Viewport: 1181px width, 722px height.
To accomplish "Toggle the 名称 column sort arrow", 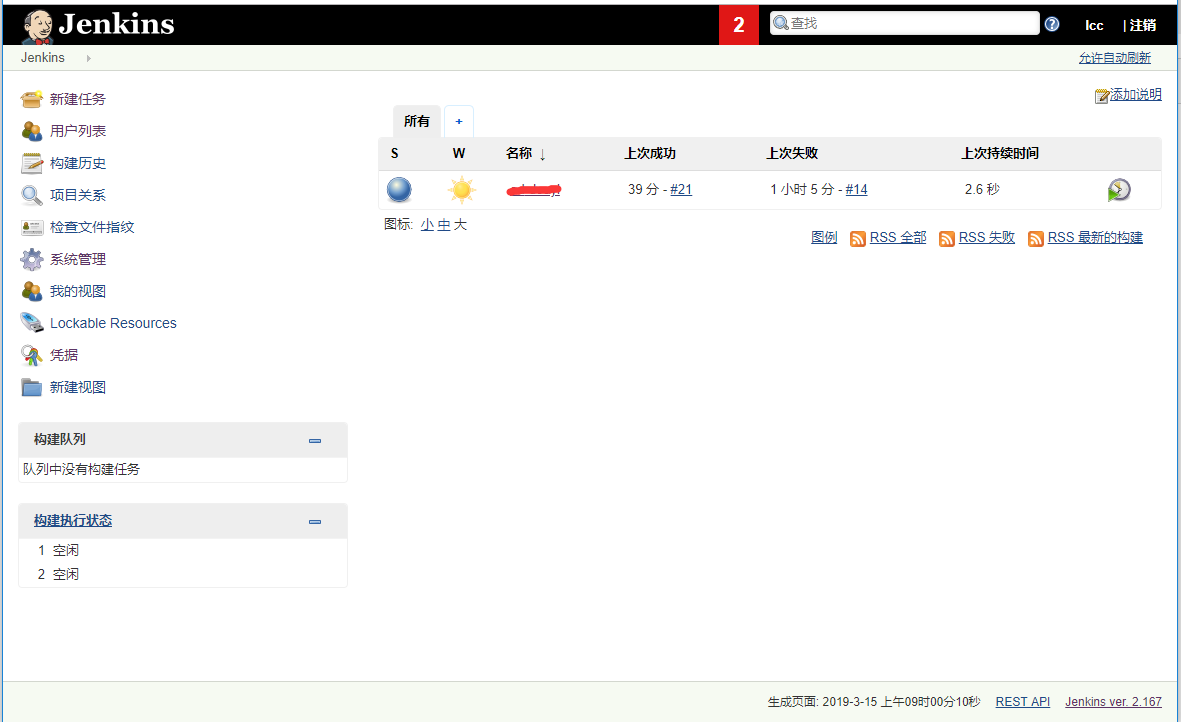I will point(539,153).
